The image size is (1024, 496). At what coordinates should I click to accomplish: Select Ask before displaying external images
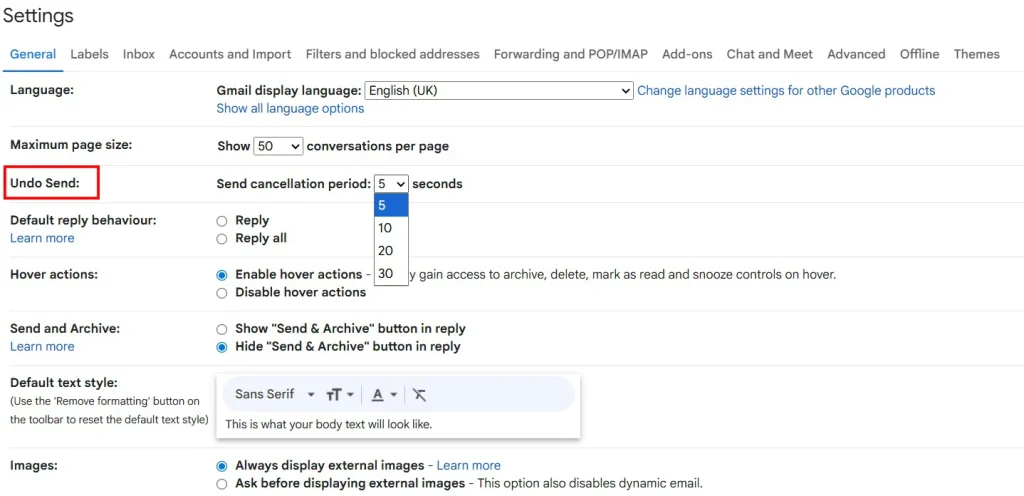tap(222, 484)
